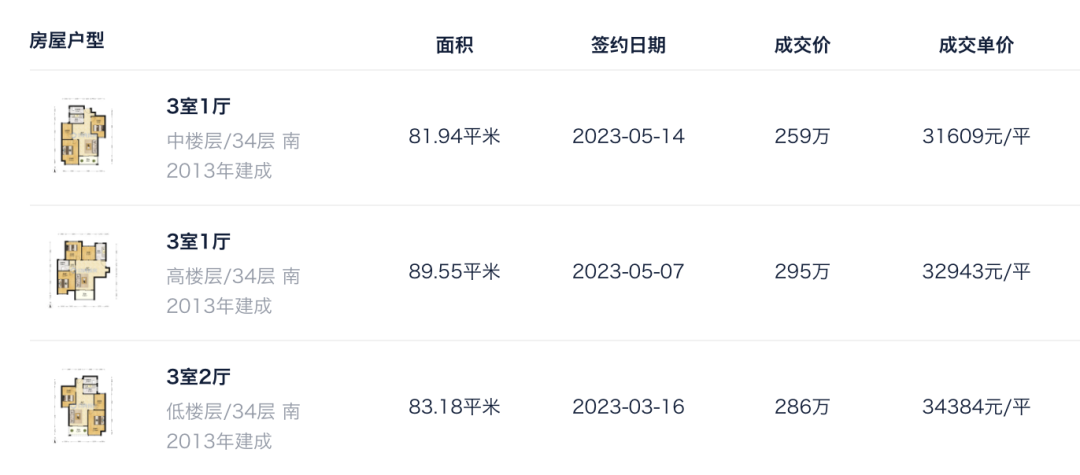
Task: Click the 259万 transaction price
Action: click(802, 136)
